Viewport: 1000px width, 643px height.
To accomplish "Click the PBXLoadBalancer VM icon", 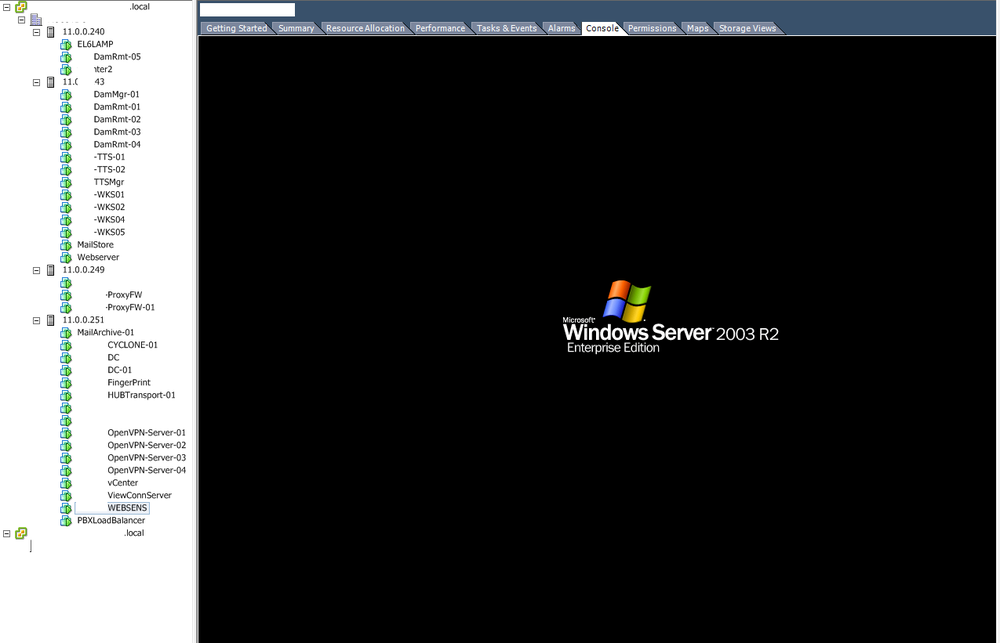I will 66,520.
